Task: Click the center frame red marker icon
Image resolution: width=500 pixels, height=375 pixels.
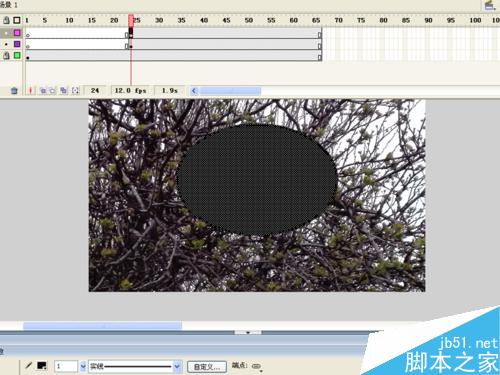Action: pos(30,90)
